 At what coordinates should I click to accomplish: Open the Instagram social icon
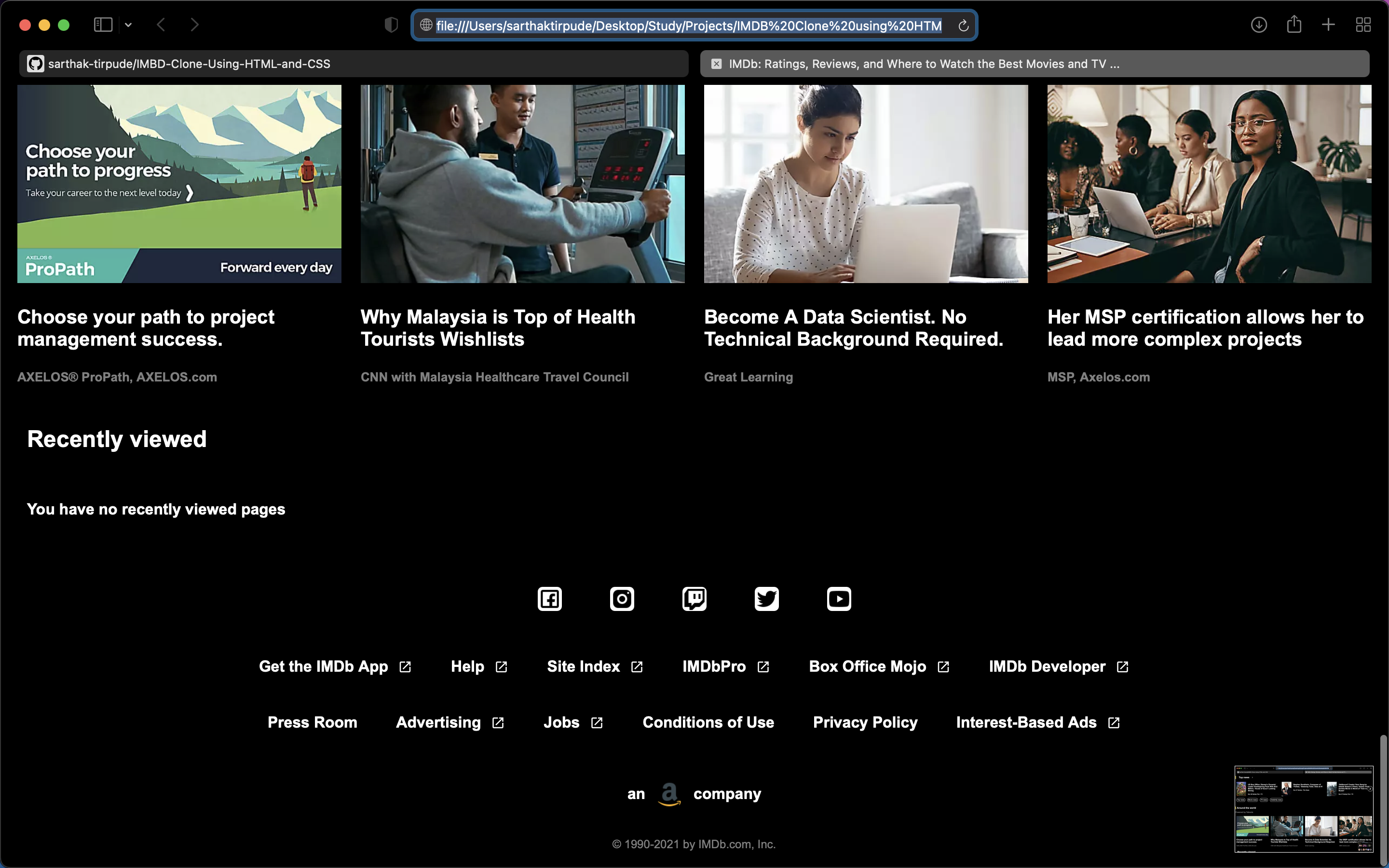[622, 599]
